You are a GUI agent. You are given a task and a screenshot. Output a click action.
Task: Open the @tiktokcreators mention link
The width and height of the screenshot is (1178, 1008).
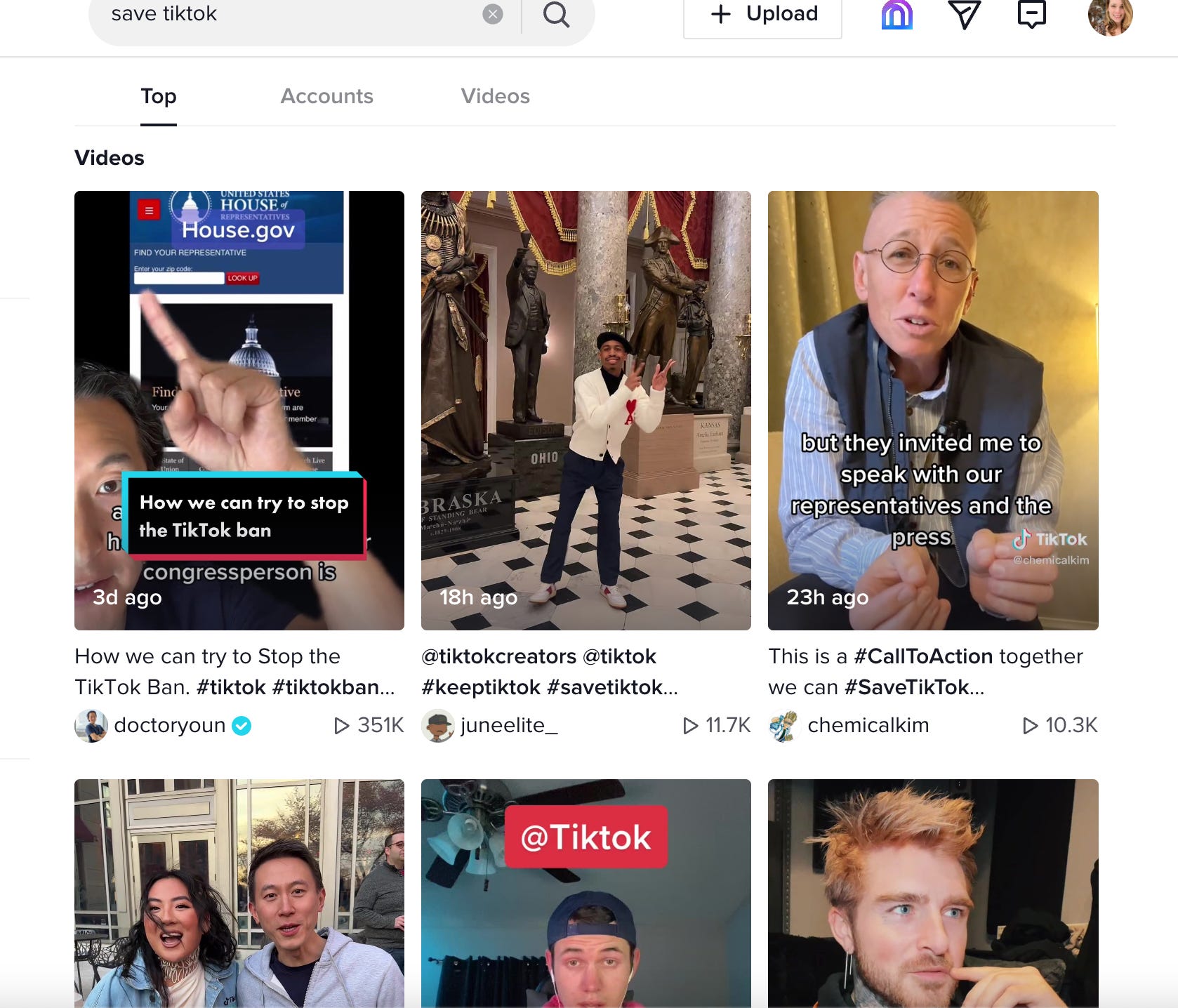click(498, 656)
